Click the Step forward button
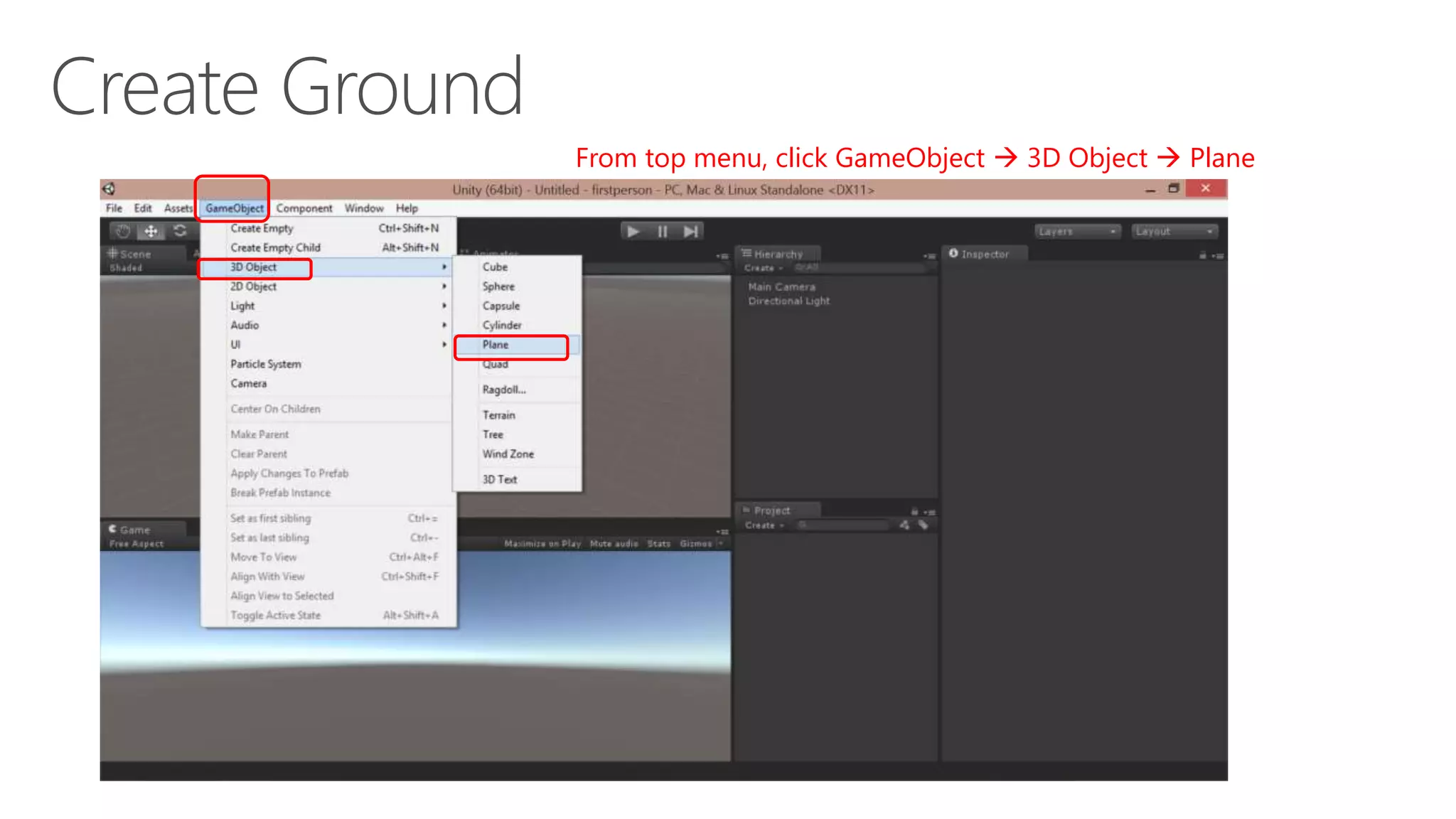1456x819 pixels. click(x=690, y=231)
